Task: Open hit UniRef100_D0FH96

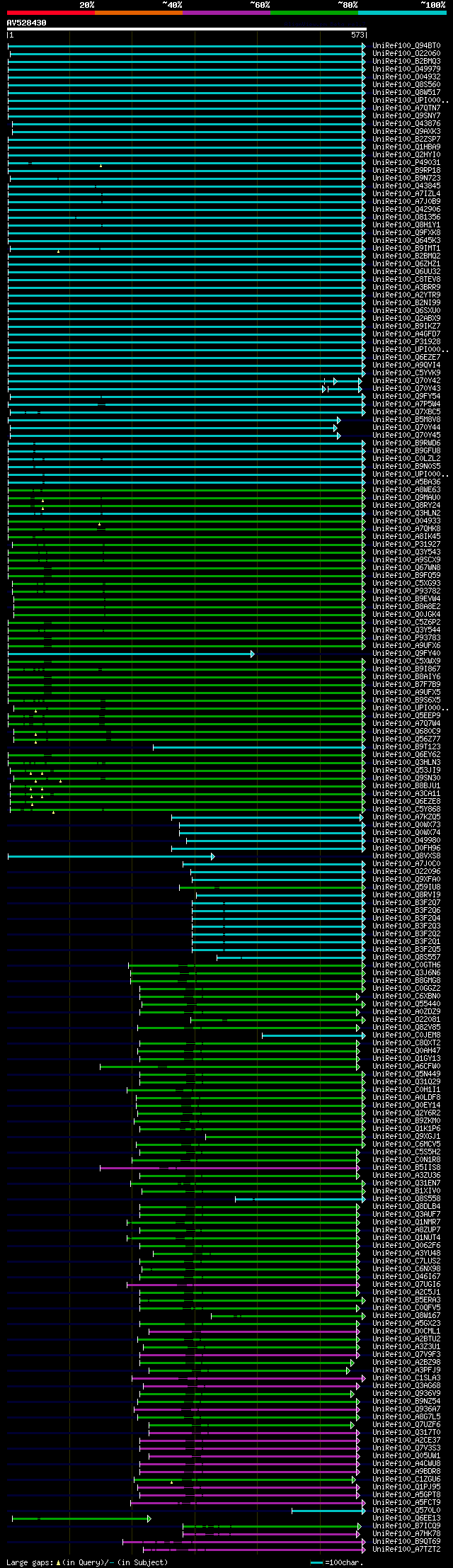Action: (x=406, y=848)
